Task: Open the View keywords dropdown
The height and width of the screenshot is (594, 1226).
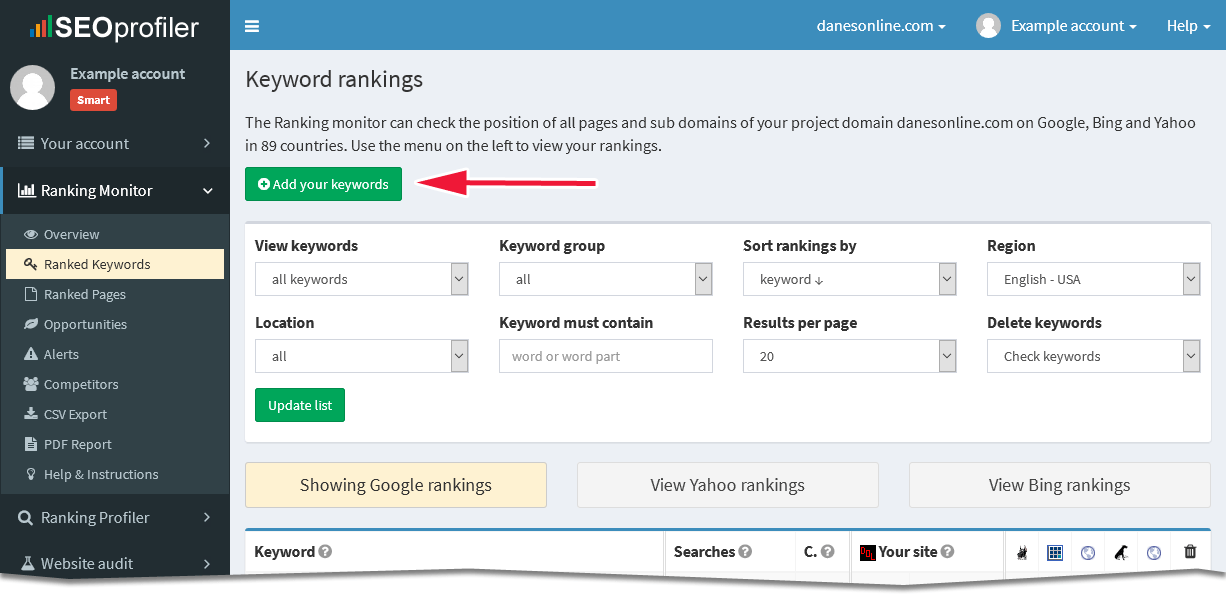Action: (x=361, y=280)
